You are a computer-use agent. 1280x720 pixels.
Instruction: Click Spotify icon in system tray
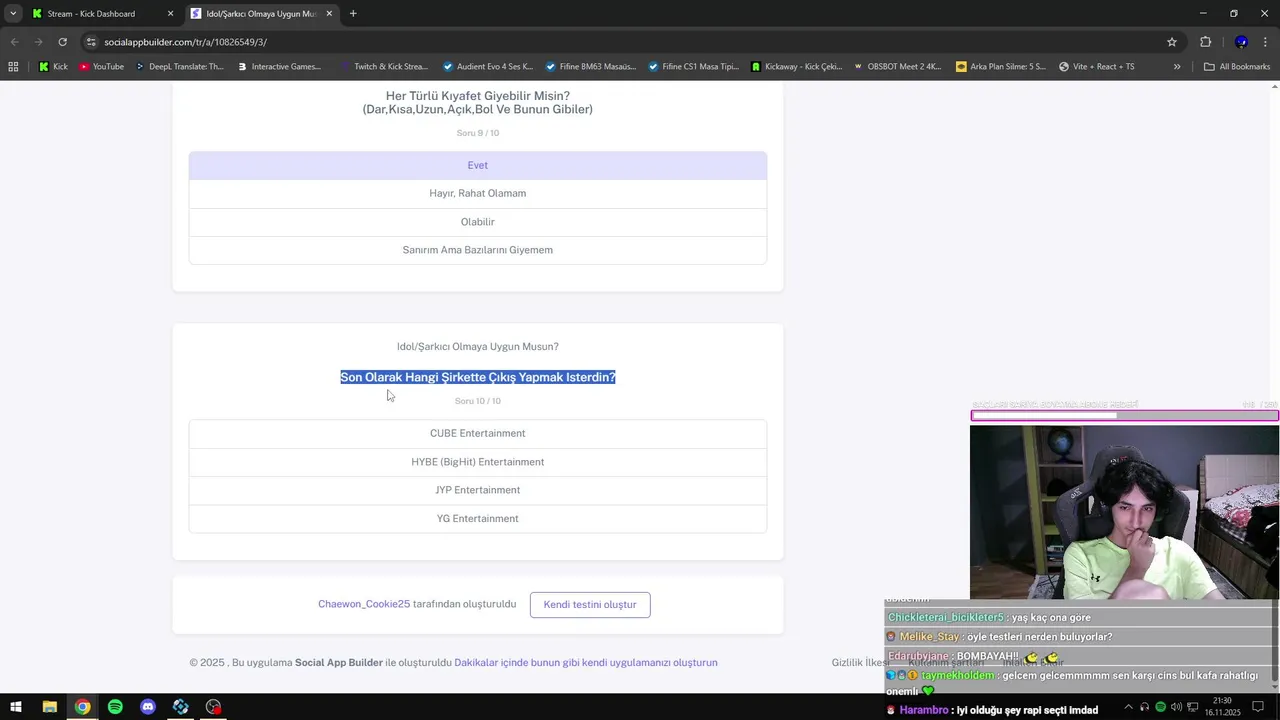click(x=1160, y=707)
